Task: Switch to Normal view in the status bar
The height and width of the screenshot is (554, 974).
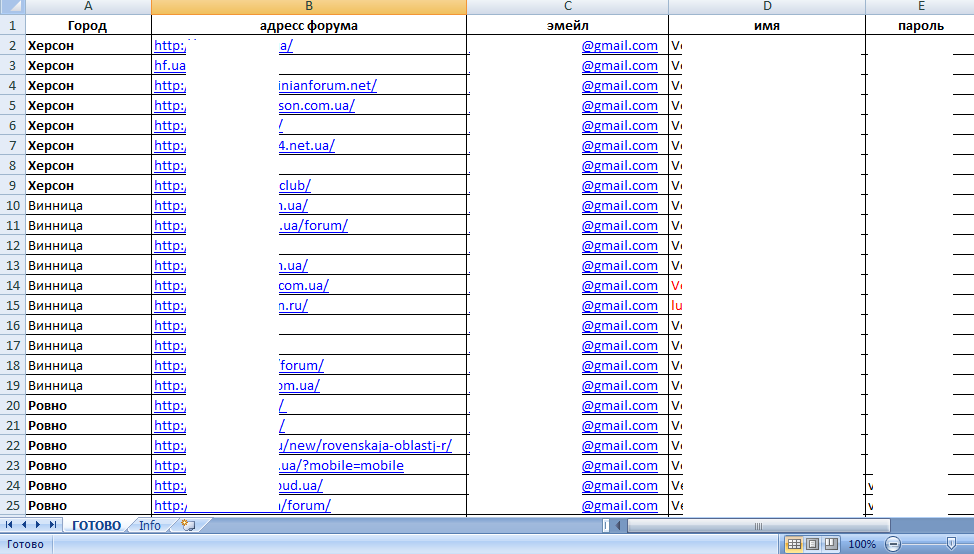Action: tap(794, 544)
